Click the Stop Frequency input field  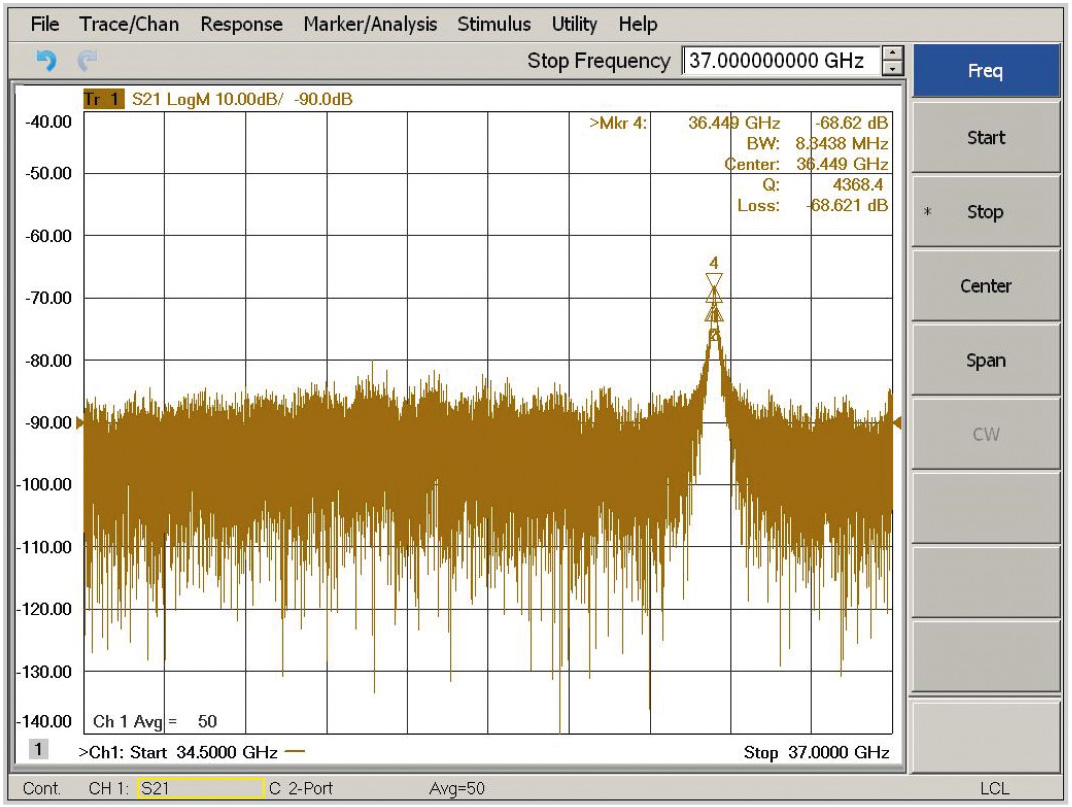coord(782,60)
